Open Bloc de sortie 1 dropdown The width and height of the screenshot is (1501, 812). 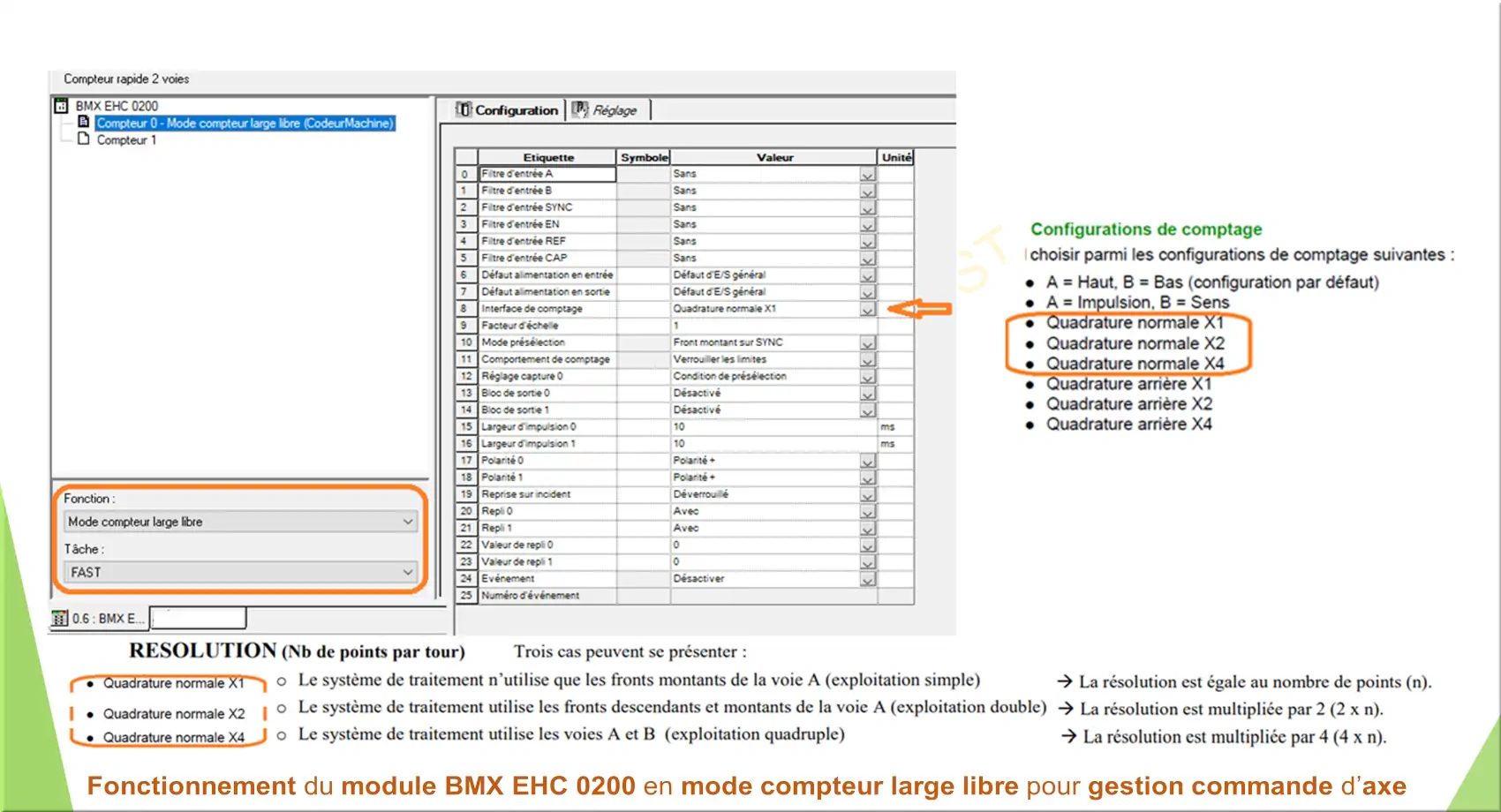click(867, 410)
